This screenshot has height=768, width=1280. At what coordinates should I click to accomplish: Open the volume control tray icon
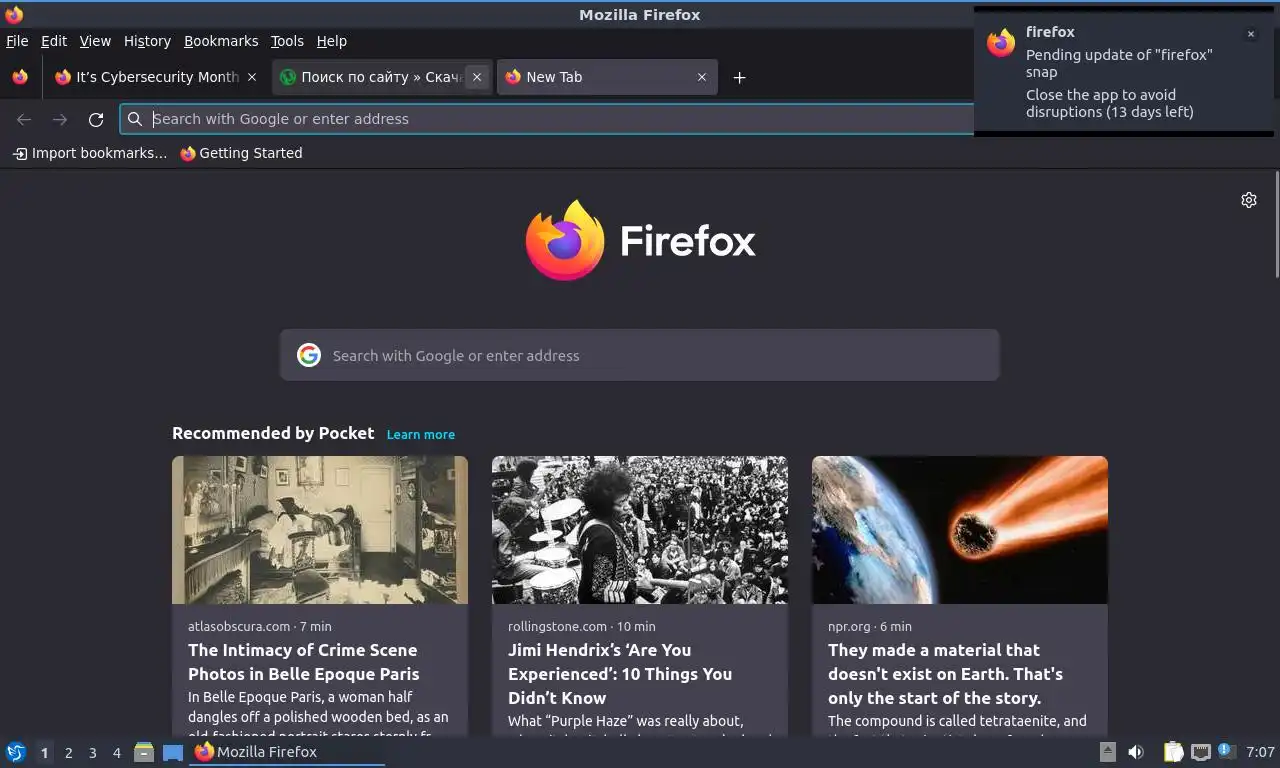tap(1136, 752)
